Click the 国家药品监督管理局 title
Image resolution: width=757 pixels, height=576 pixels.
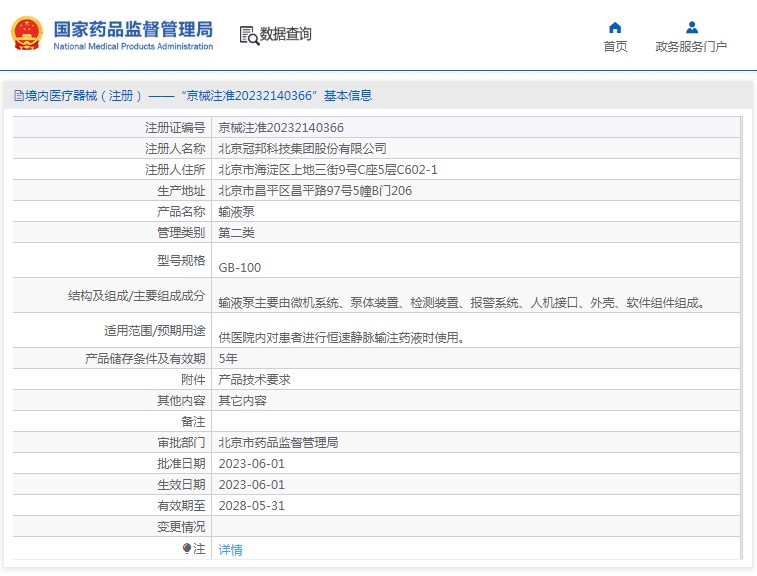[133, 29]
